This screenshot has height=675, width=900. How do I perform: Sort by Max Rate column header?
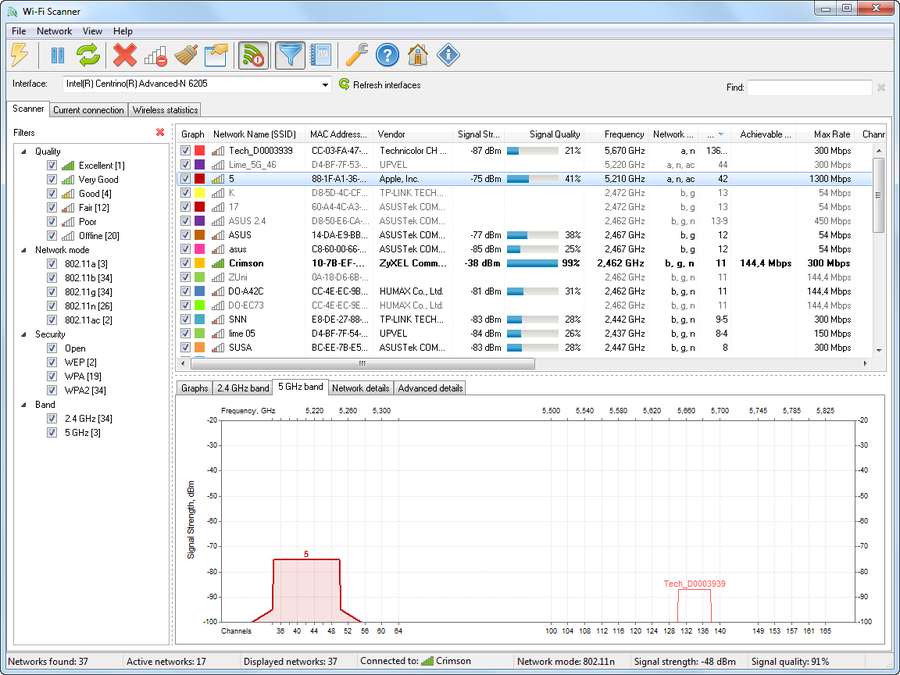pos(825,134)
